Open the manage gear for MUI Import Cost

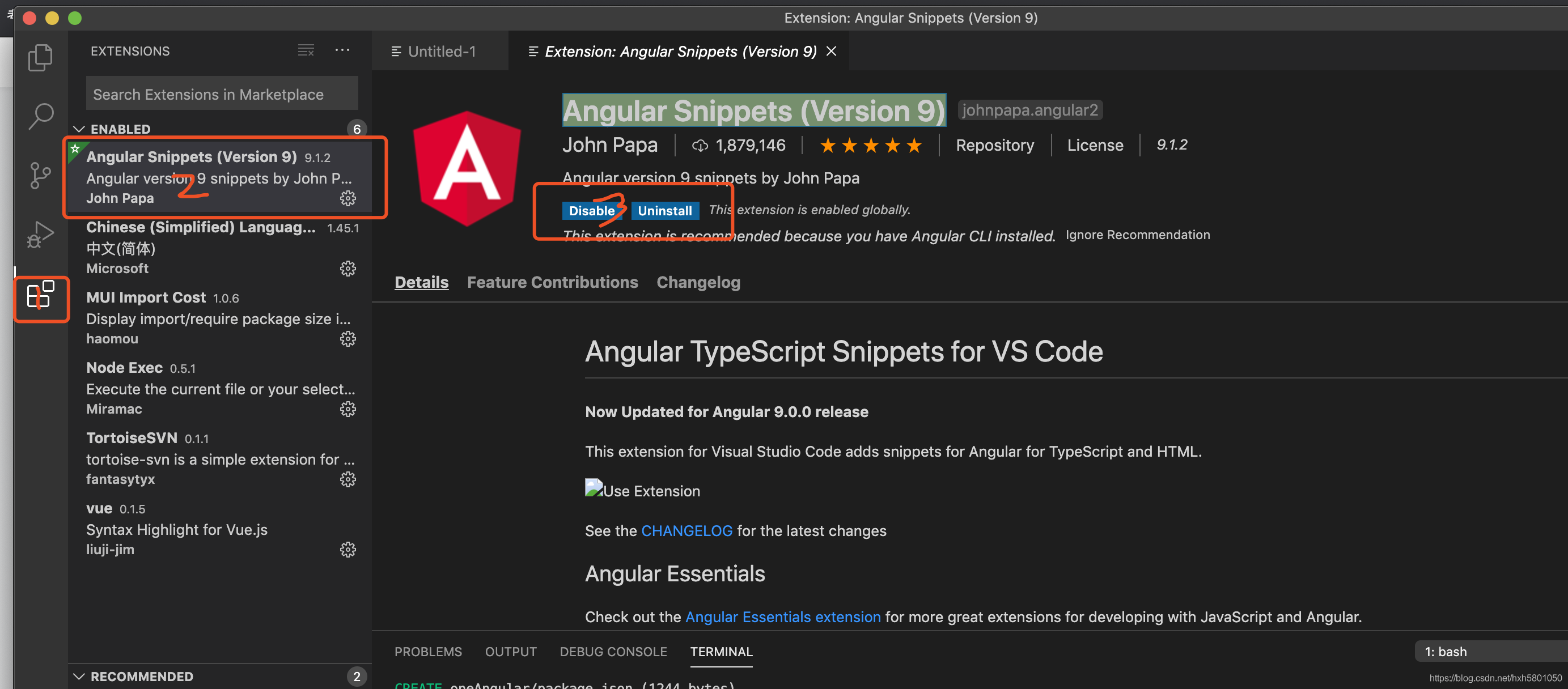[x=347, y=338]
